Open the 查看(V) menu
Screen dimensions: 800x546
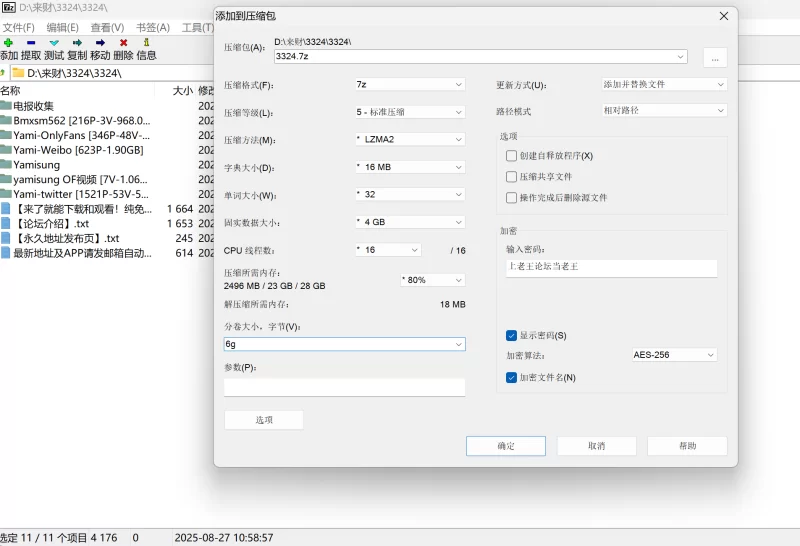[107, 28]
